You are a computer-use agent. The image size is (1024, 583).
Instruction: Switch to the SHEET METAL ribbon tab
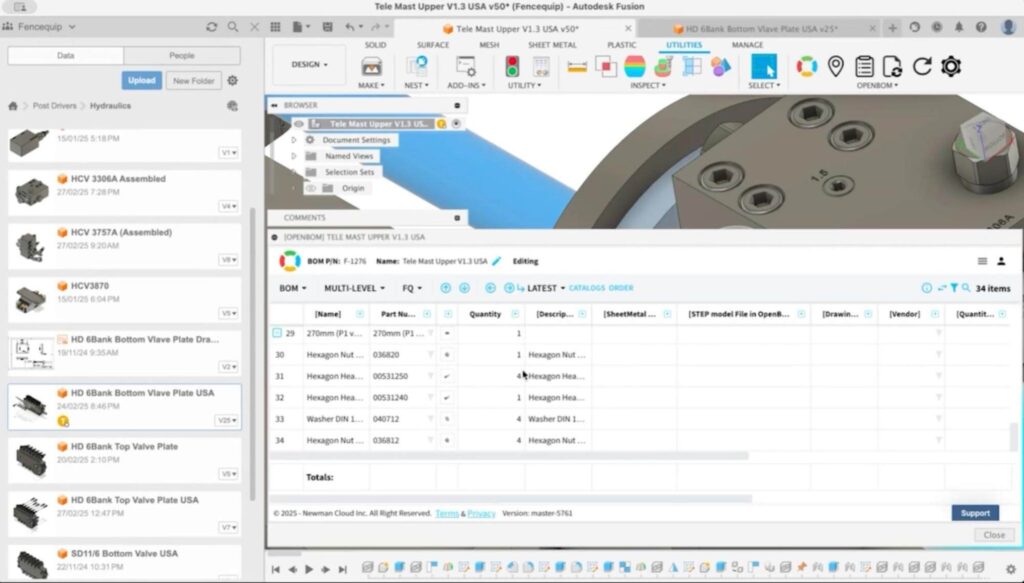click(552, 45)
